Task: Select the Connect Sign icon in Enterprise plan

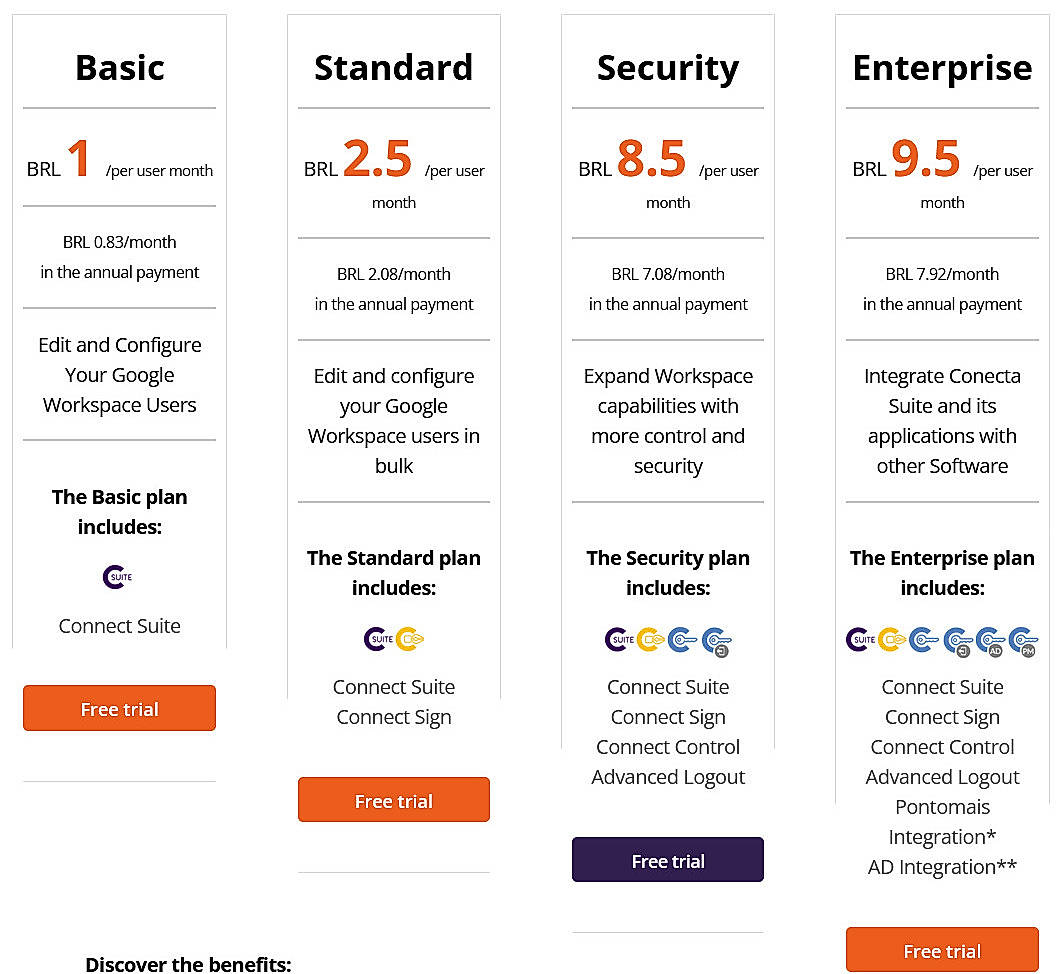Action: tap(890, 639)
